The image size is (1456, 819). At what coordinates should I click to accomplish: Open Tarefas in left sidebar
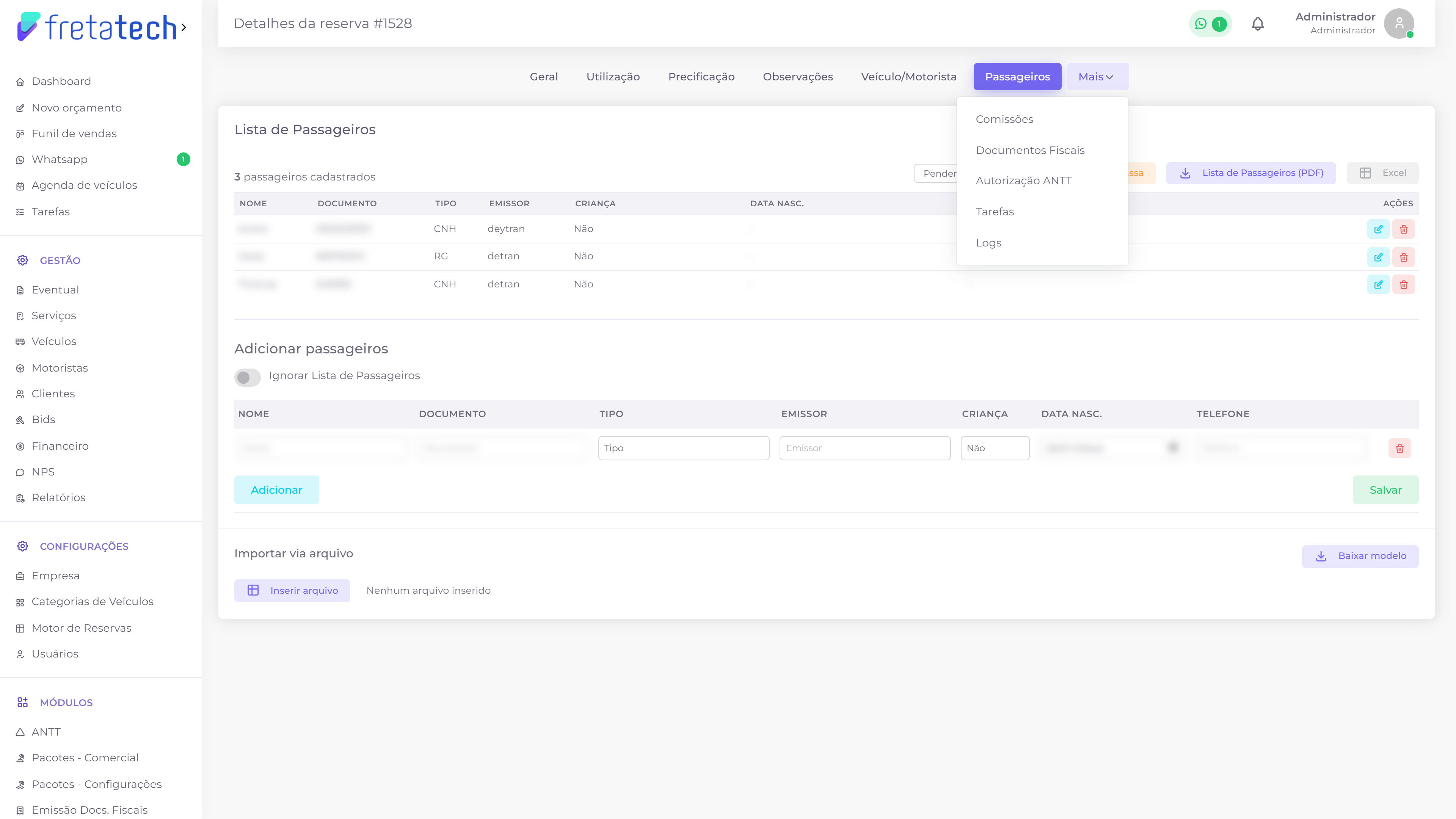coord(50,212)
